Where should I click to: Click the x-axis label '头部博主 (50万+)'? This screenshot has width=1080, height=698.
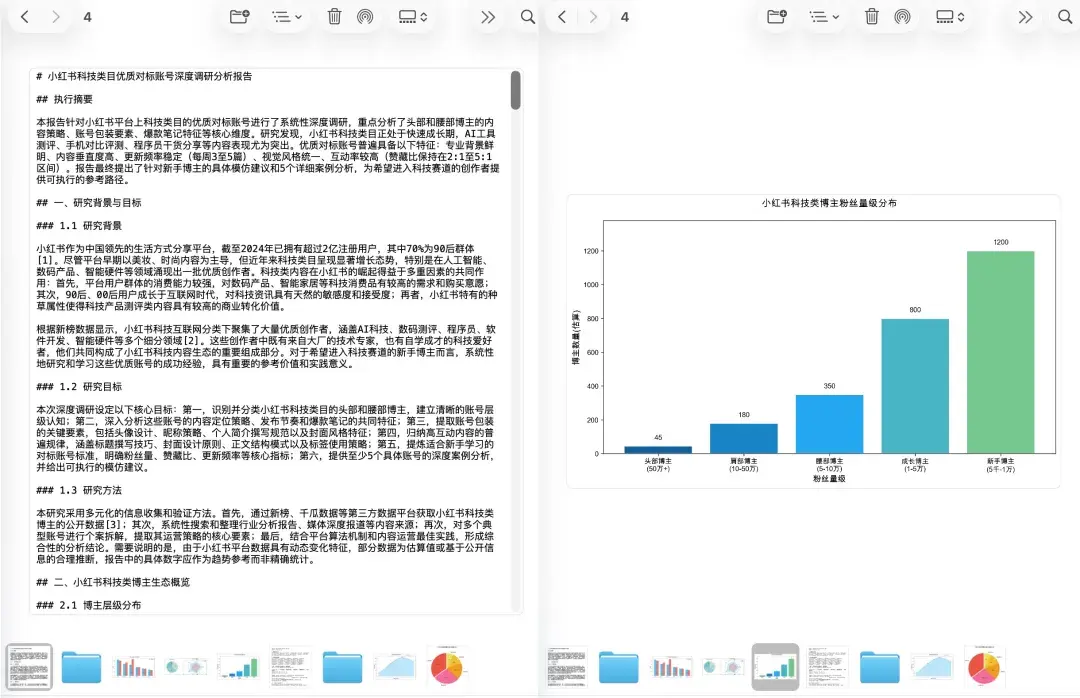tap(658, 465)
